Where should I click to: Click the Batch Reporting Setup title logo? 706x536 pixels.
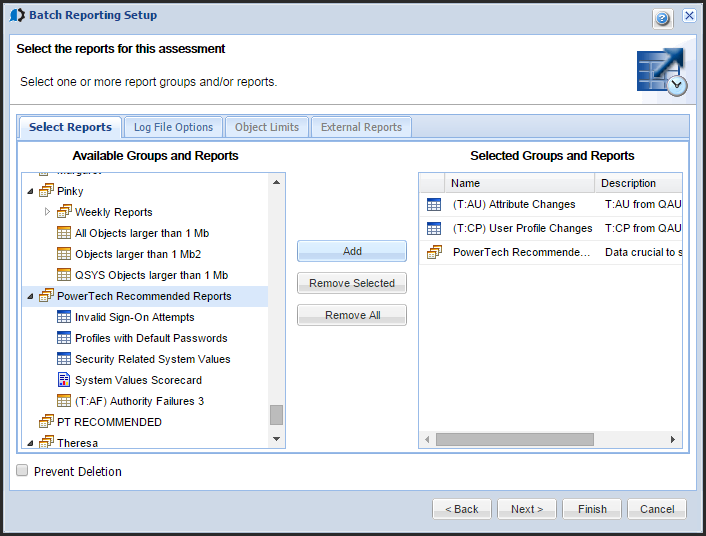click(17, 15)
